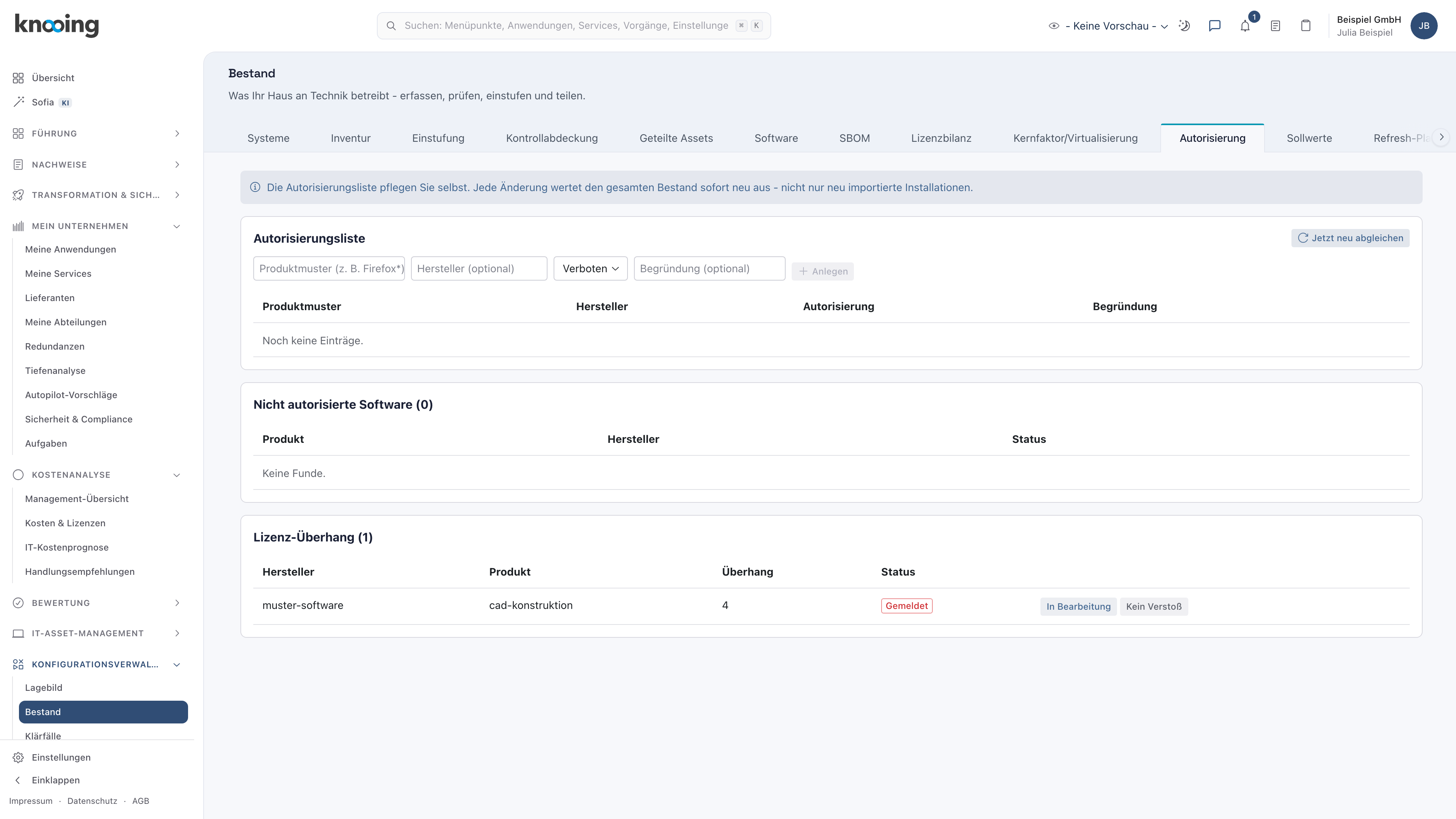Select the Sollwerte tab
The height and width of the screenshot is (819, 1456).
click(1309, 138)
